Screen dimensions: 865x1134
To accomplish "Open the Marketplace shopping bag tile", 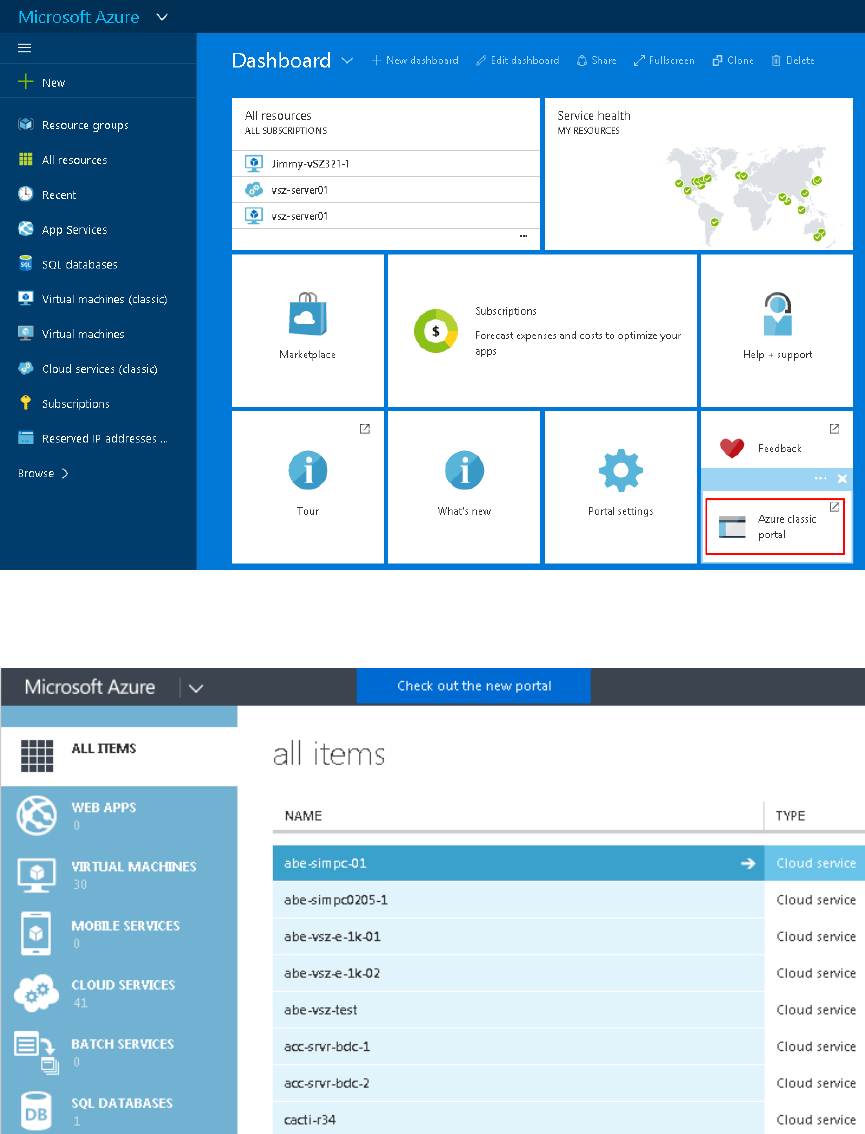I will 307,331.
